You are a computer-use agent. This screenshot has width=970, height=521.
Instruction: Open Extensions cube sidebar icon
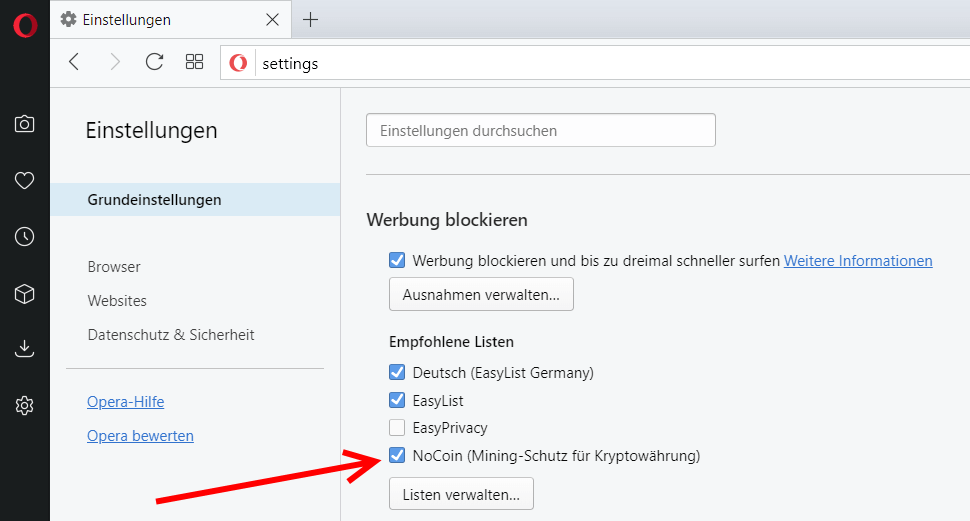coord(25,294)
